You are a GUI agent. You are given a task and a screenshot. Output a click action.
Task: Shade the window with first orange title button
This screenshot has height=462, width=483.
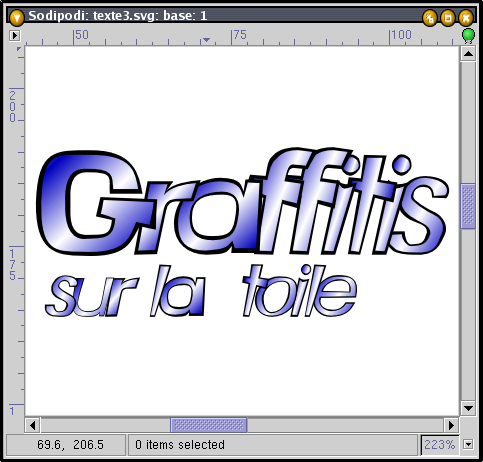click(430, 18)
